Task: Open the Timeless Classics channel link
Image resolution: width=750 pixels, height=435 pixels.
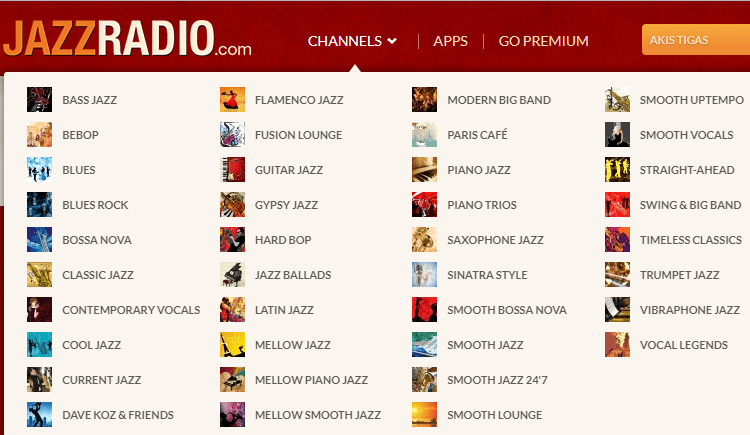Action: tap(691, 240)
